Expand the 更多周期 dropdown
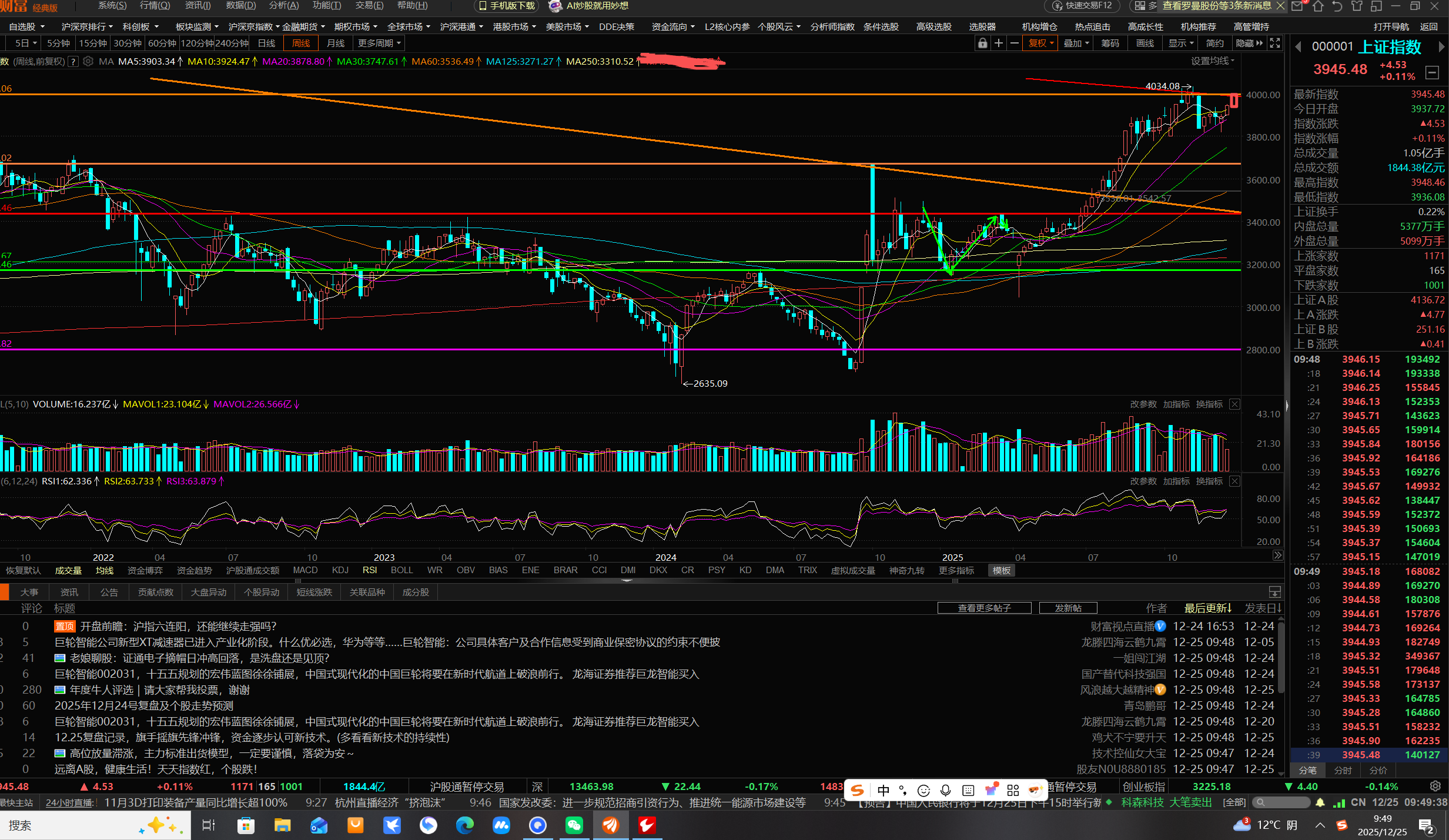 pos(379,43)
